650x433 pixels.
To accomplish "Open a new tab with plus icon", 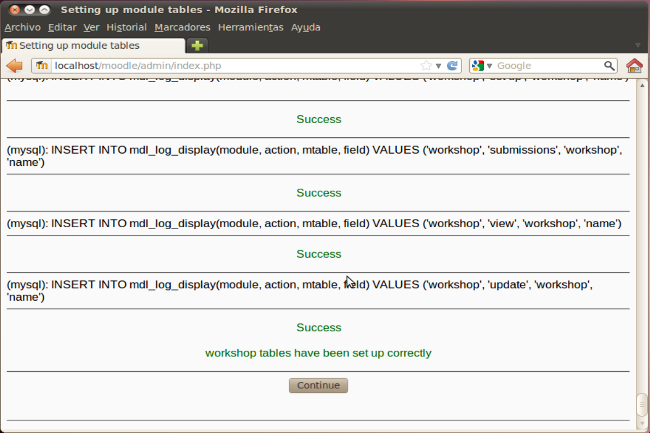I will click(x=198, y=46).
